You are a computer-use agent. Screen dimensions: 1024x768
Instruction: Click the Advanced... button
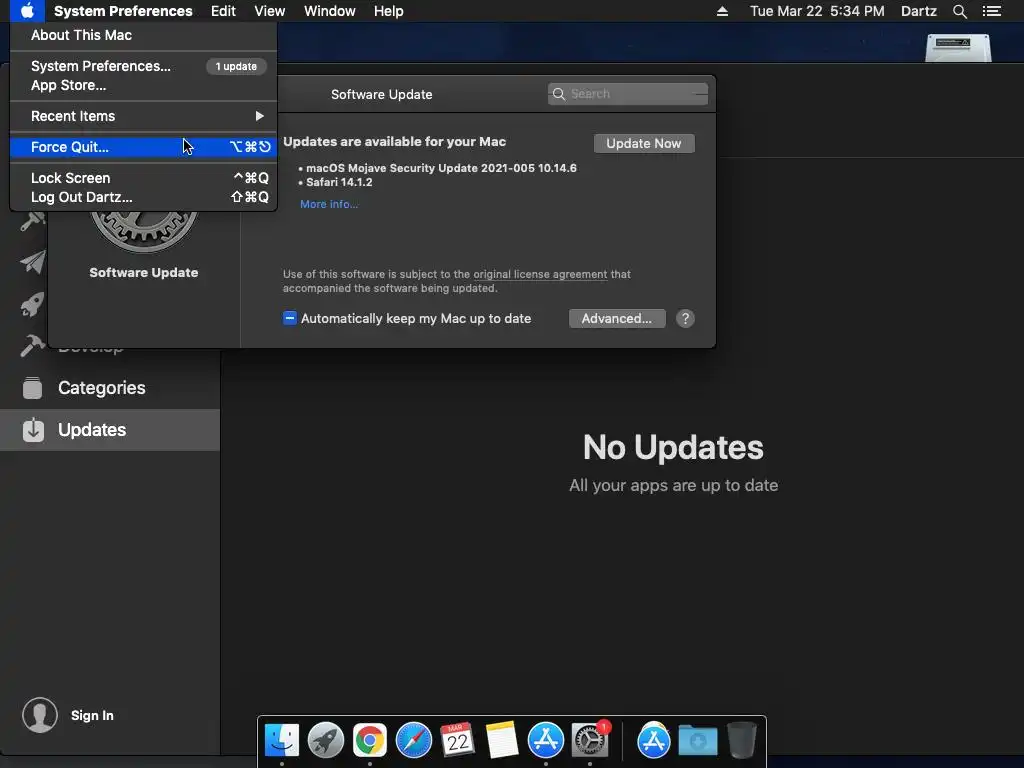617,319
